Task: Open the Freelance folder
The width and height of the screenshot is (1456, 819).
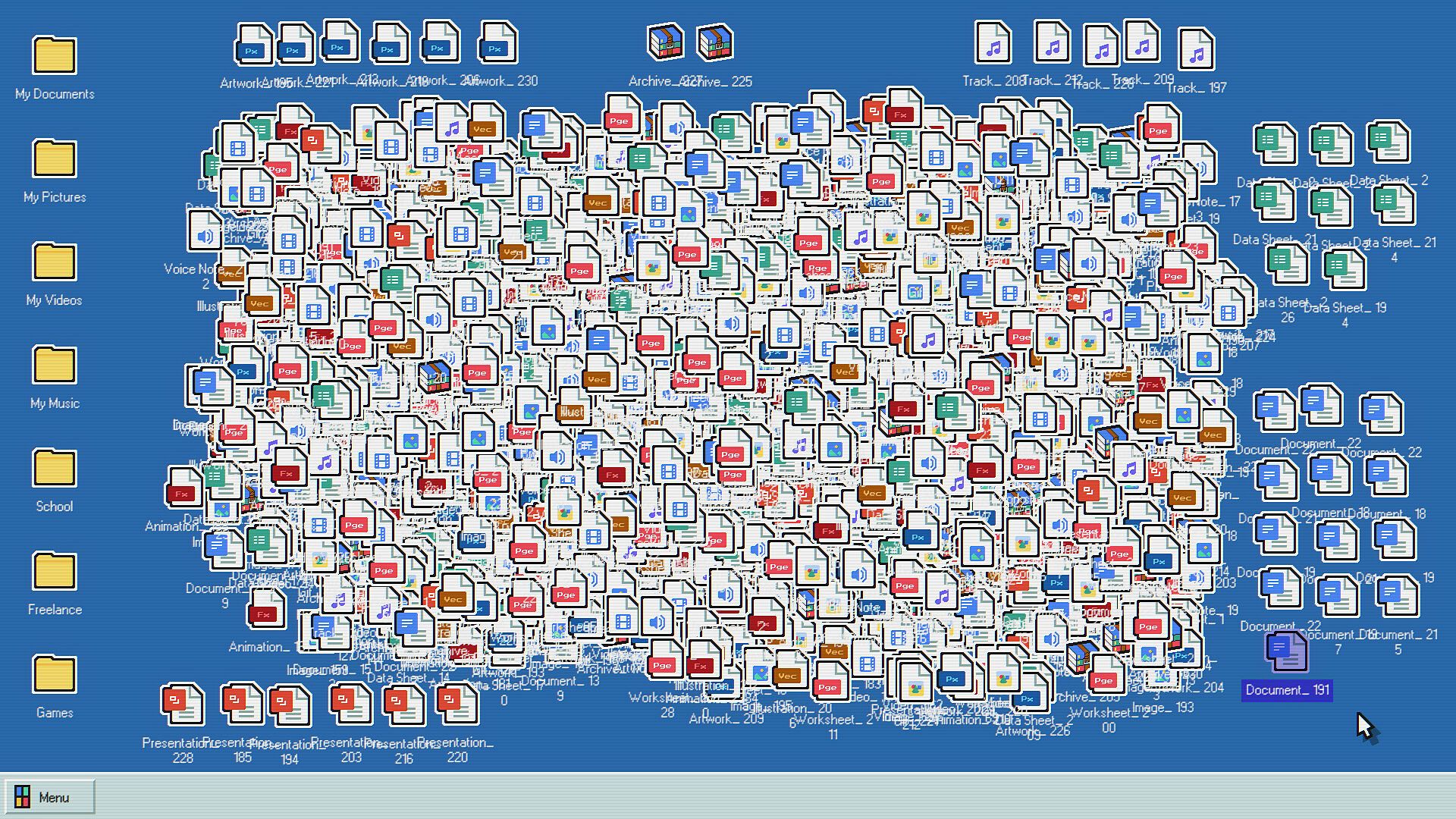Action: pos(55,571)
